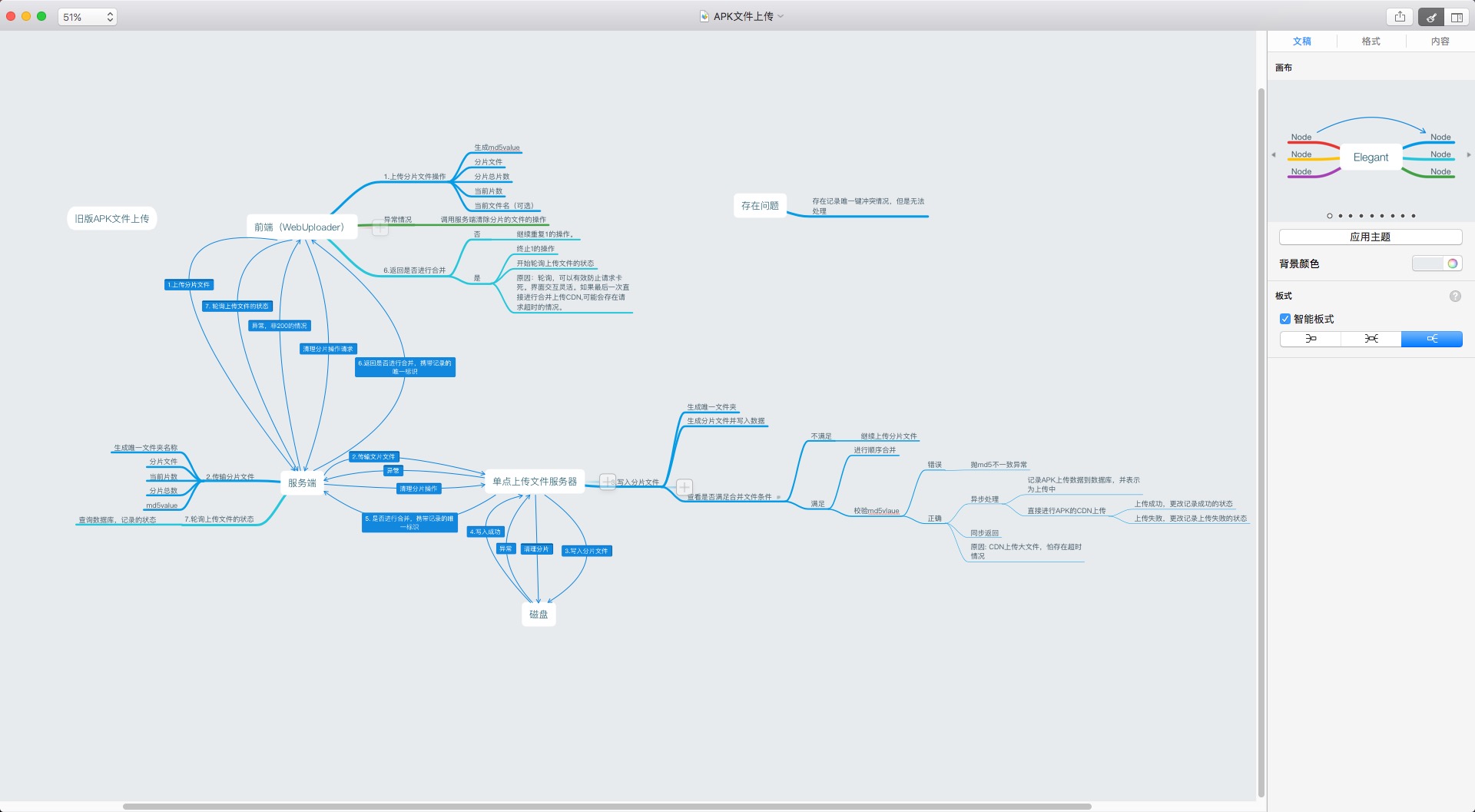Switch to the 格式 tab
The width and height of the screenshot is (1475, 812).
[x=1371, y=41]
